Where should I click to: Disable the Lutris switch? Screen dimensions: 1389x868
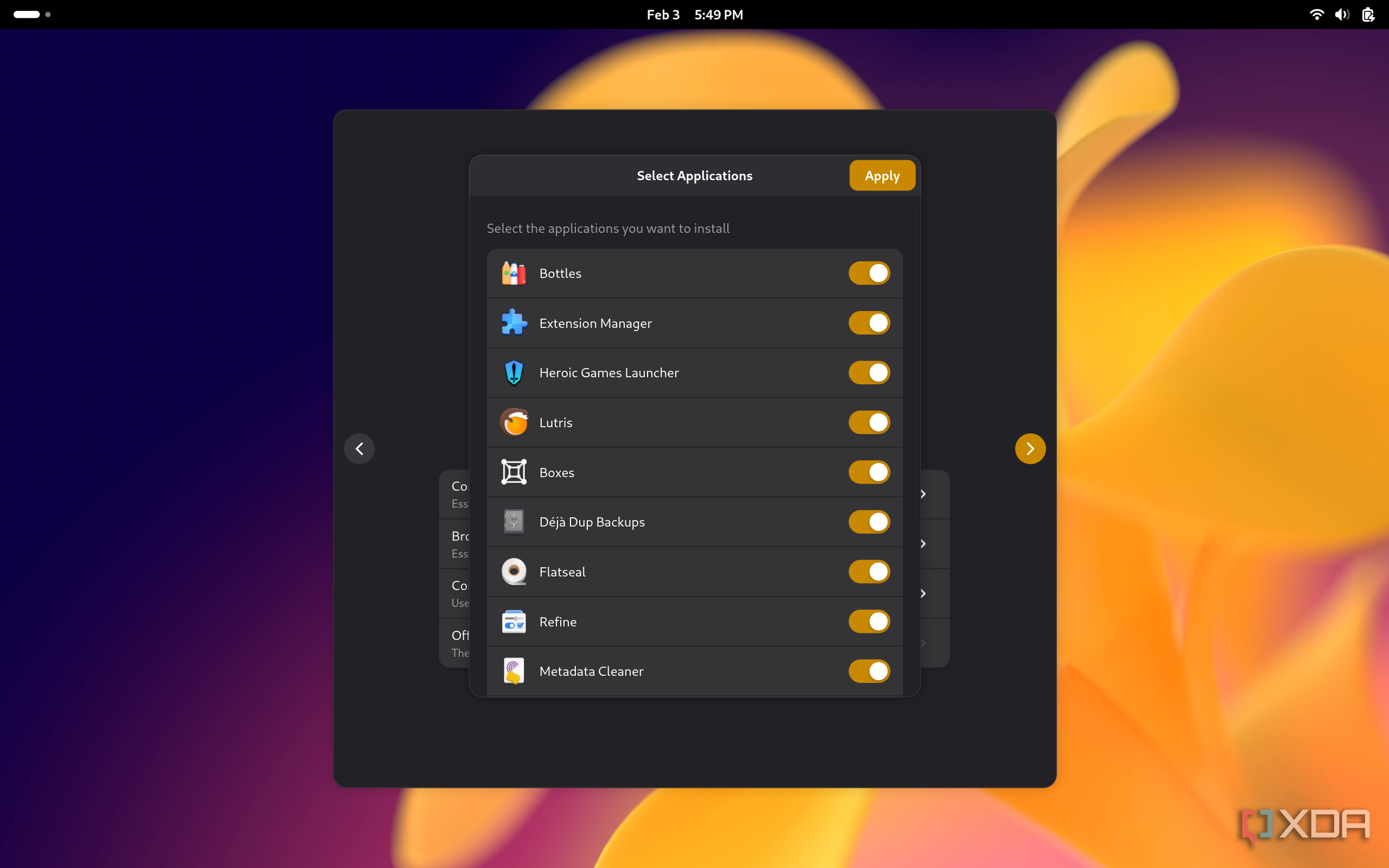click(869, 422)
